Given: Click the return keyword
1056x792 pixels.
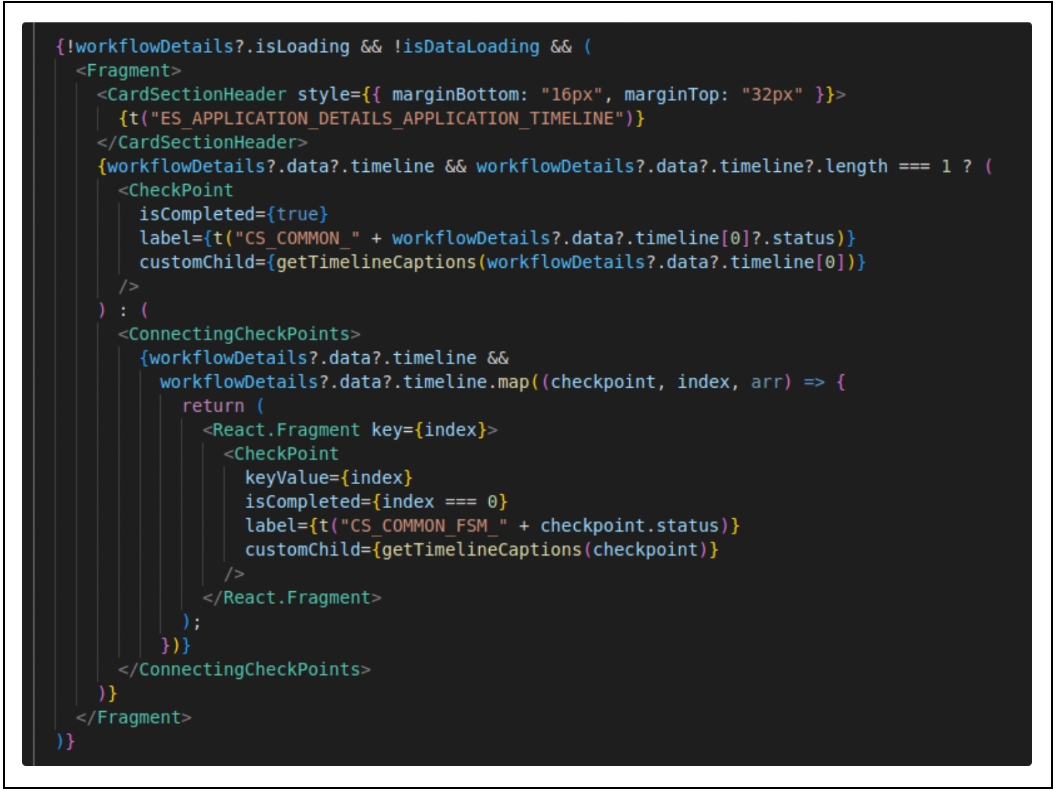Looking at the screenshot, I should (213, 406).
